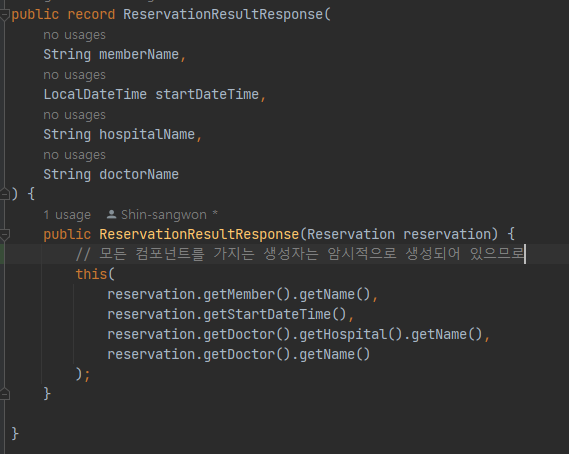The height and width of the screenshot is (454, 569).
Task: Collapse the ReservationResultResponse record fold marker
Action: pos(4,15)
